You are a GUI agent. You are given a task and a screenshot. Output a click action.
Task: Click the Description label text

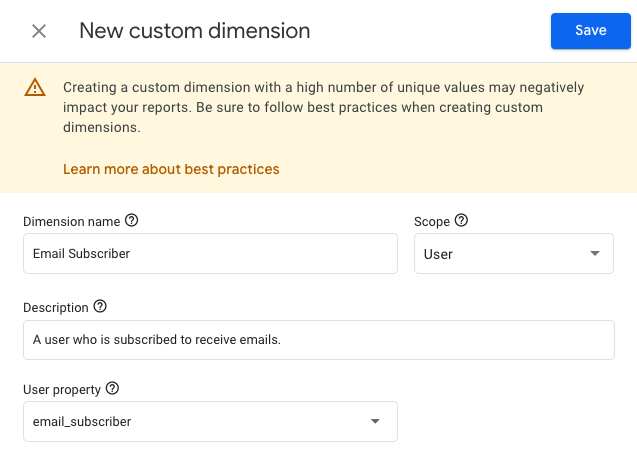[x=56, y=308]
